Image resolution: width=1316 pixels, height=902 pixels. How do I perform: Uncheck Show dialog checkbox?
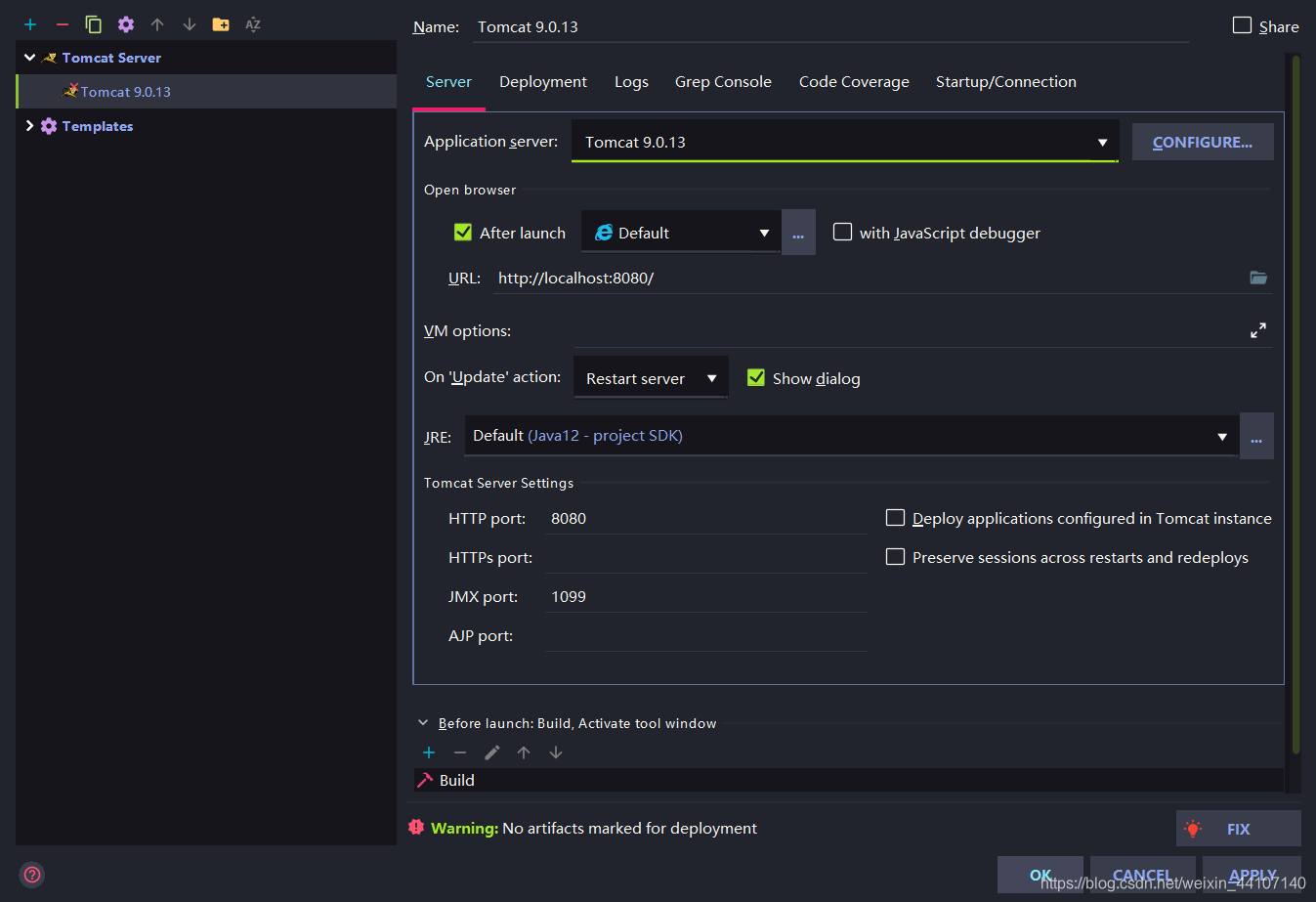tap(756, 377)
